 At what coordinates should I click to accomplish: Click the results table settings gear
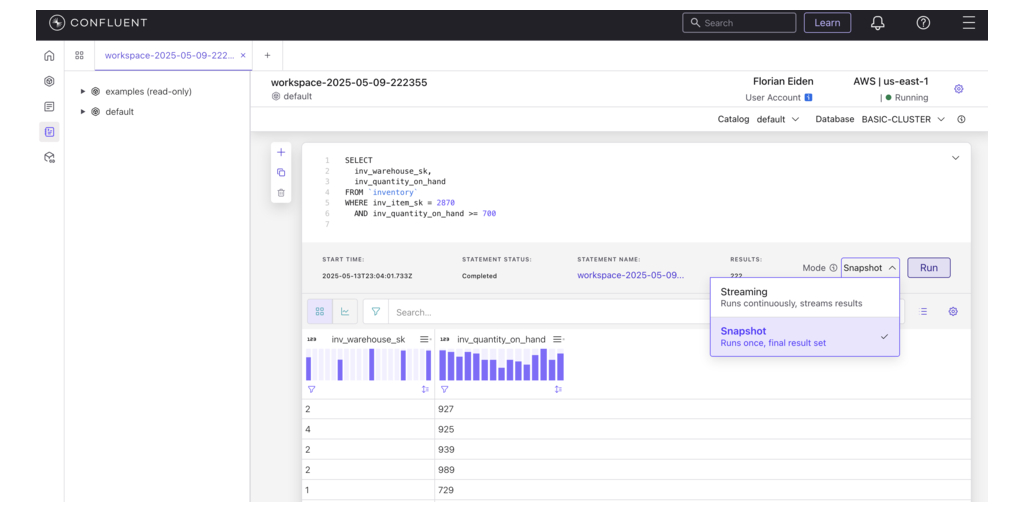click(x=953, y=312)
